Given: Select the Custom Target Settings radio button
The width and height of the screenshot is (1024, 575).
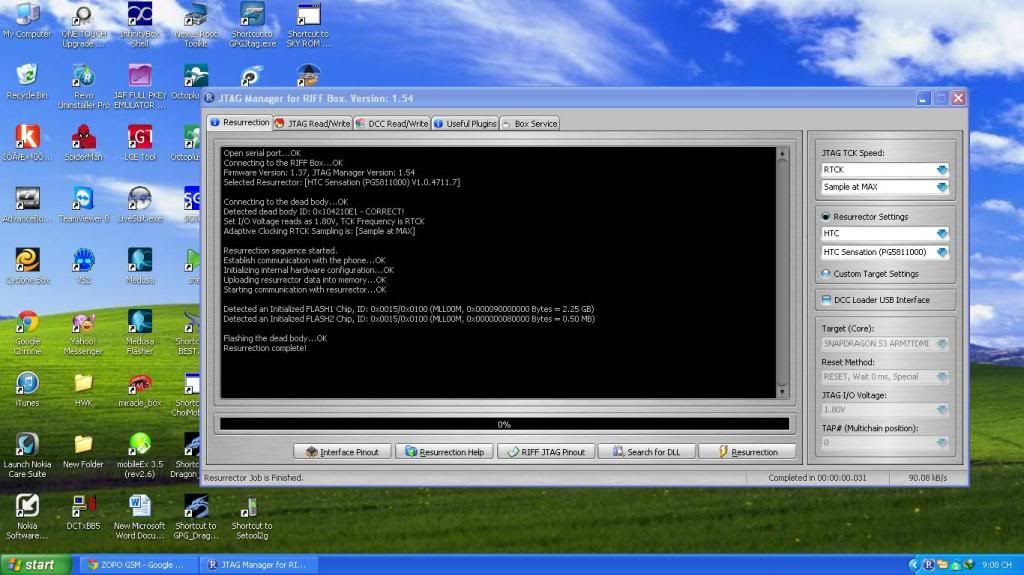Looking at the screenshot, I should point(825,274).
